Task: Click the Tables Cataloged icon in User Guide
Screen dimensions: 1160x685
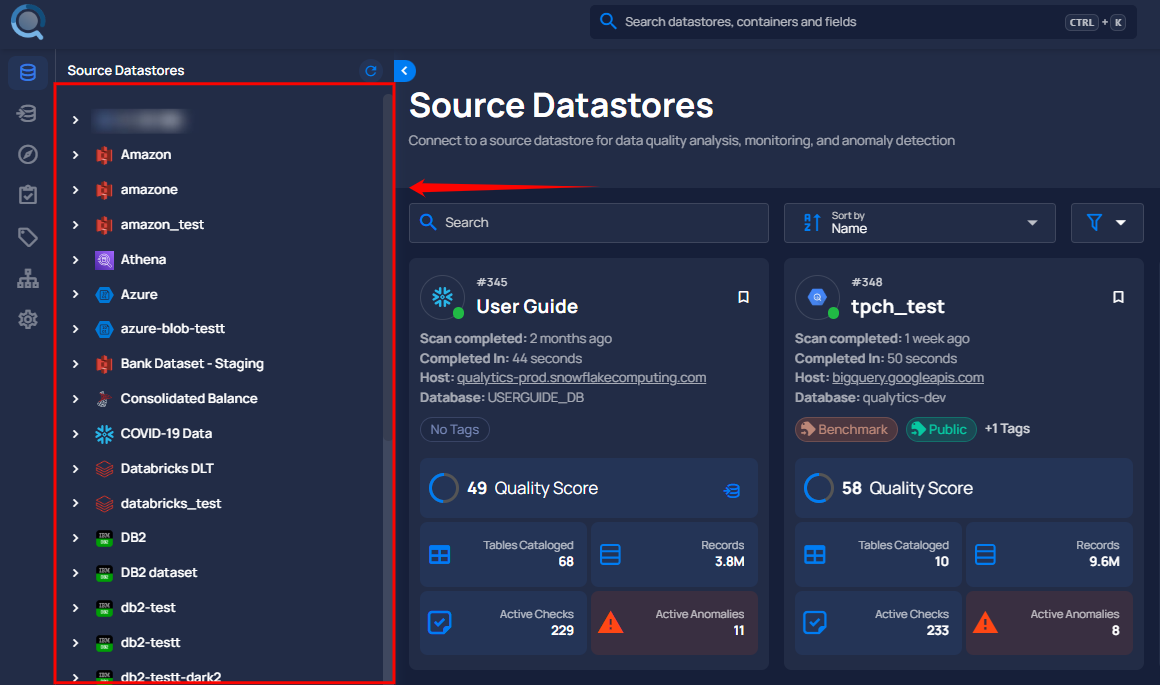Action: [439, 554]
